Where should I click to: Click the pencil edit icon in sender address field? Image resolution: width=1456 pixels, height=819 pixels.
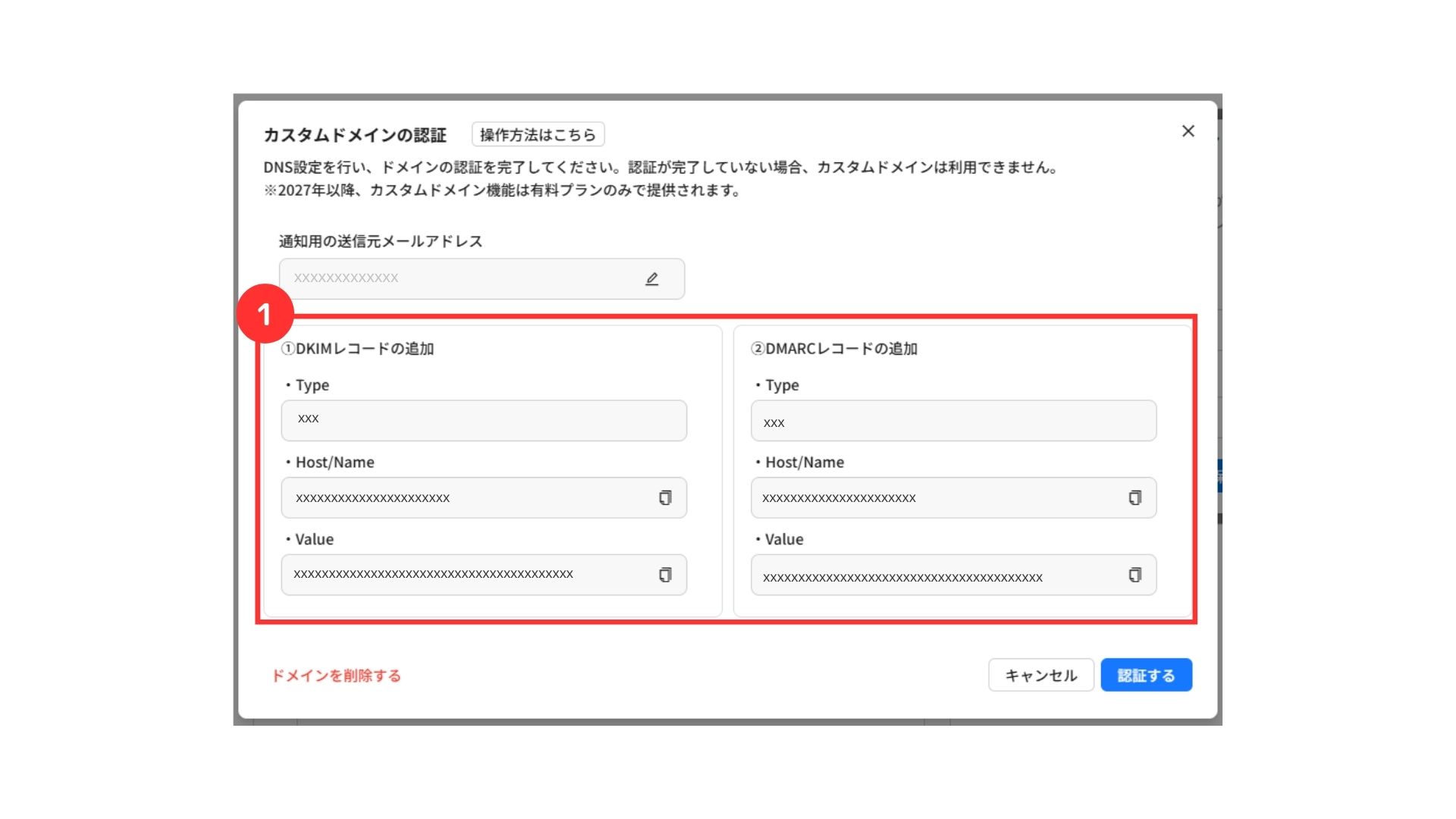(651, 279)
